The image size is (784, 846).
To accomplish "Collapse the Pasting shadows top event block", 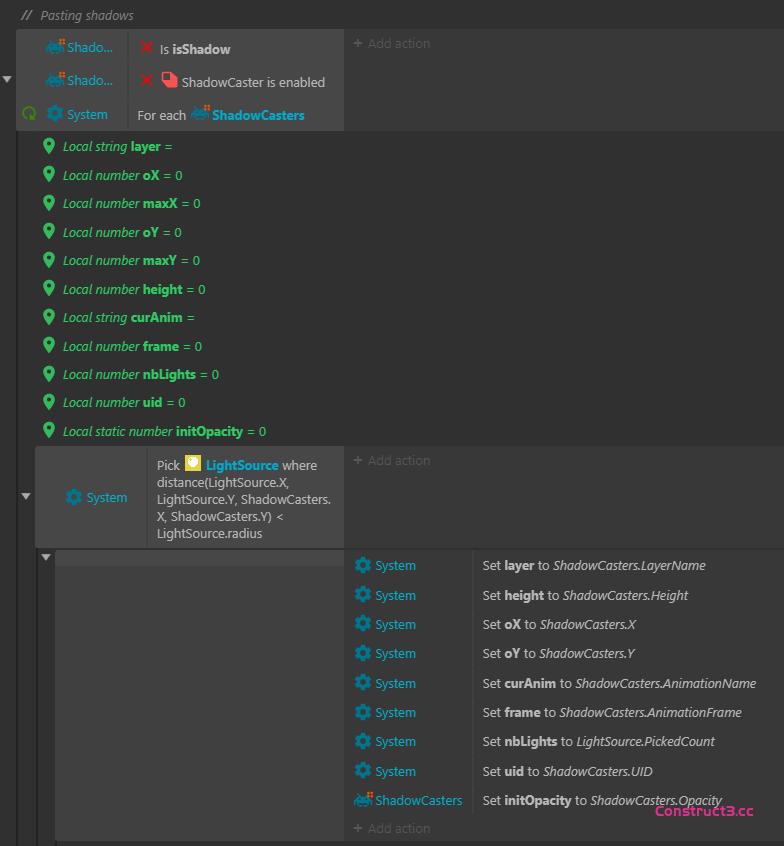I will 8,79.
